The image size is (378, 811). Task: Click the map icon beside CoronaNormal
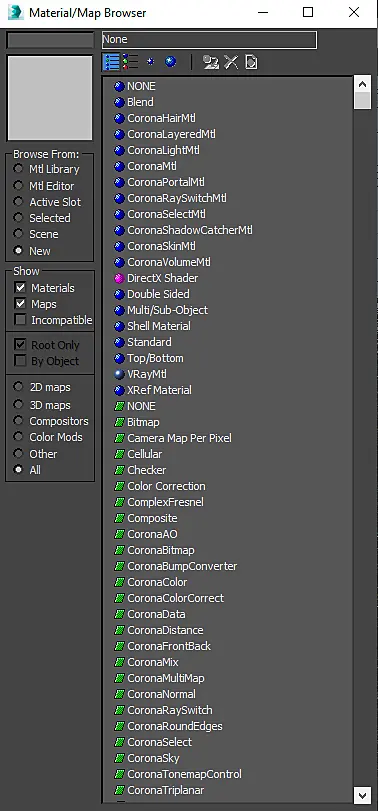click(119, 694)
